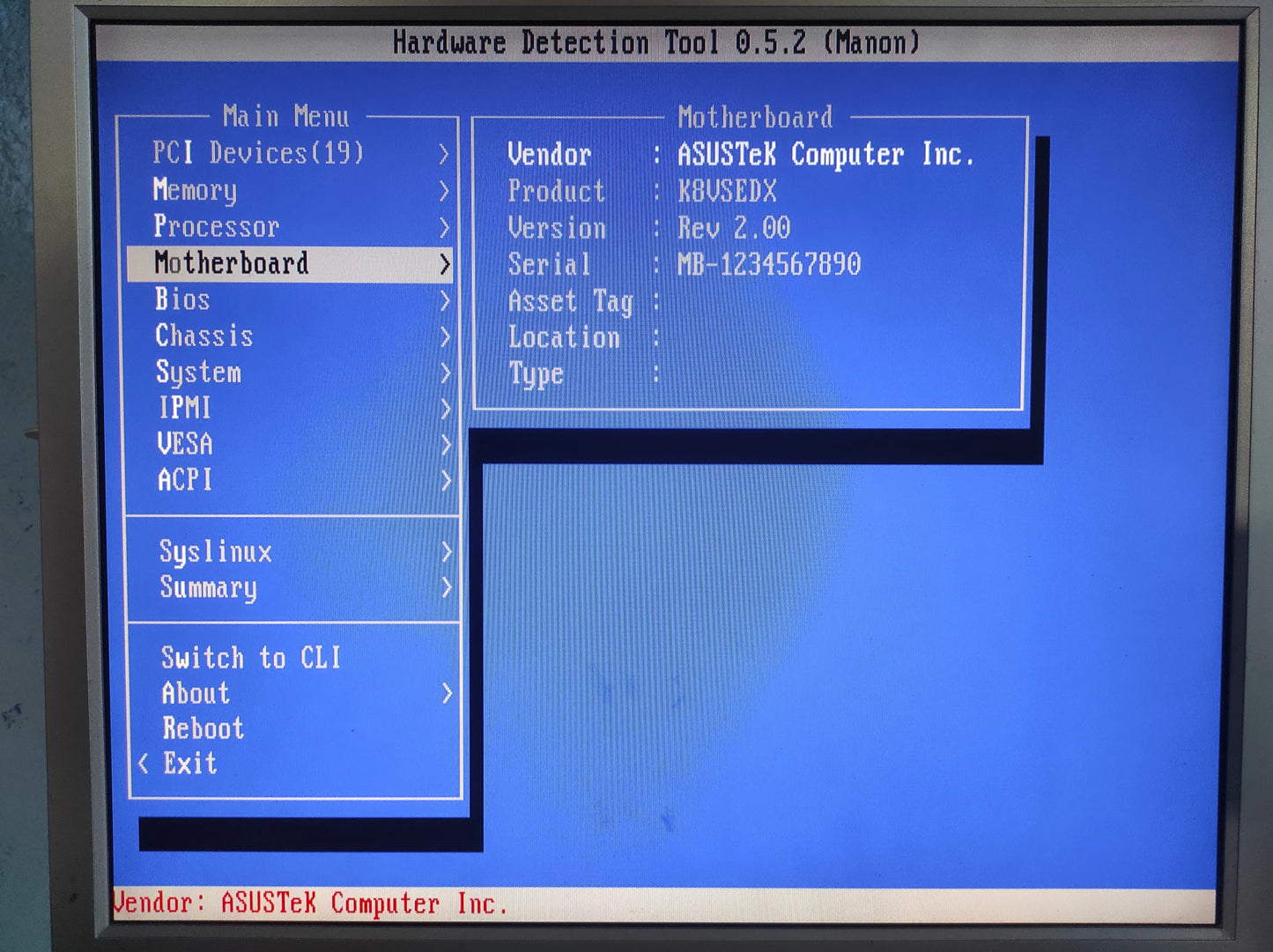Click the arrow next to Syslinux
This screenshot has width=1273, height=952.
point(447,552)
